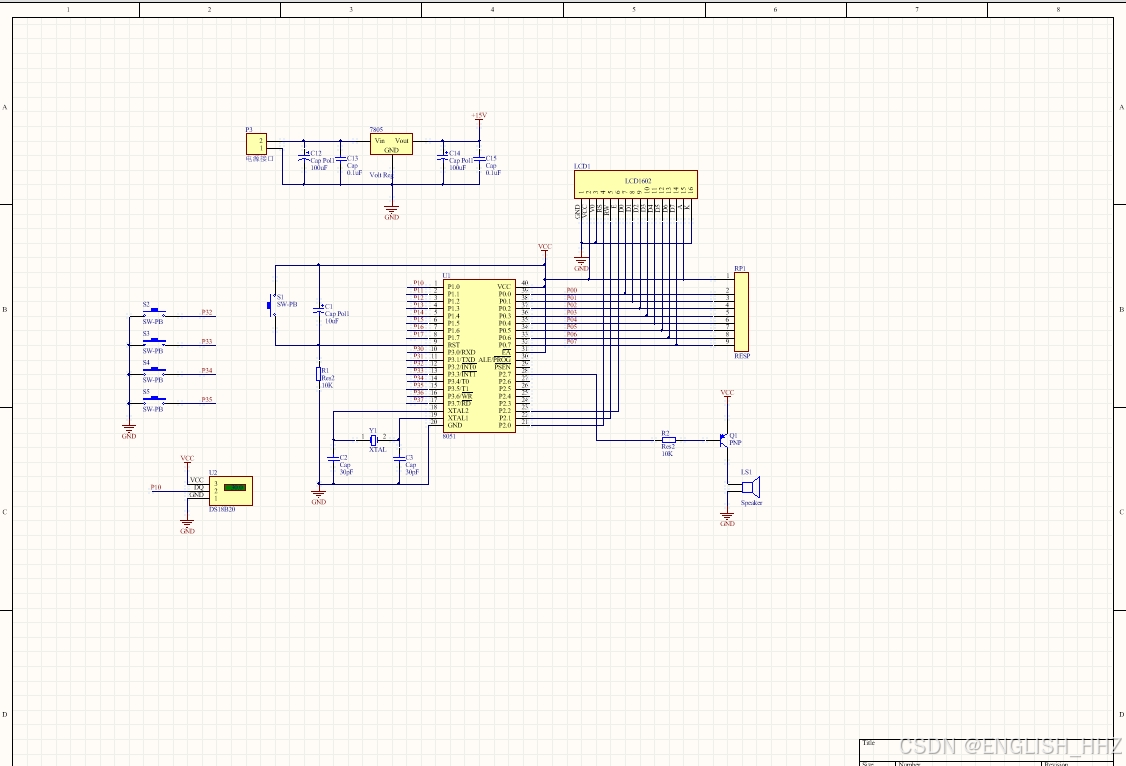Screen dimensions: 1126x766
Task: Select capacitor C3 30pF
Action: [399, 458]
